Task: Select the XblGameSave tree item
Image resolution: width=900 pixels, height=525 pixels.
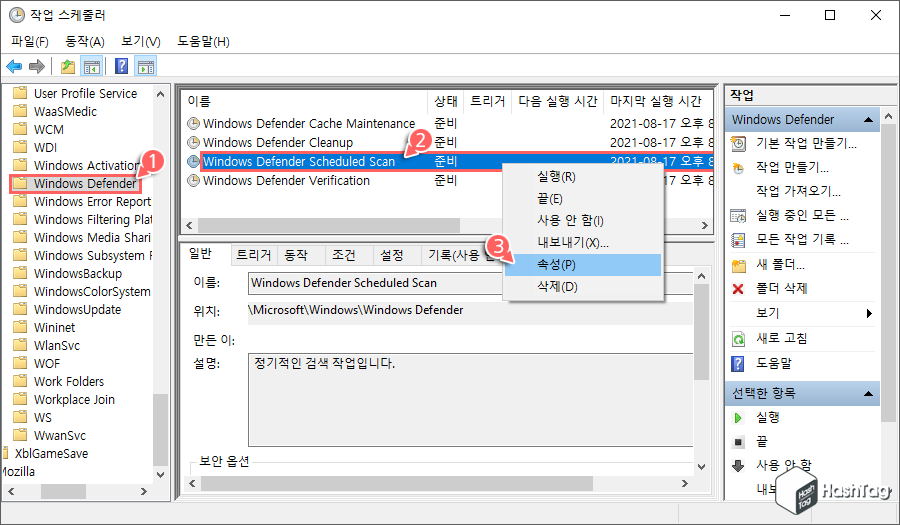Action: pyautogui.click(x=51, y=453)
